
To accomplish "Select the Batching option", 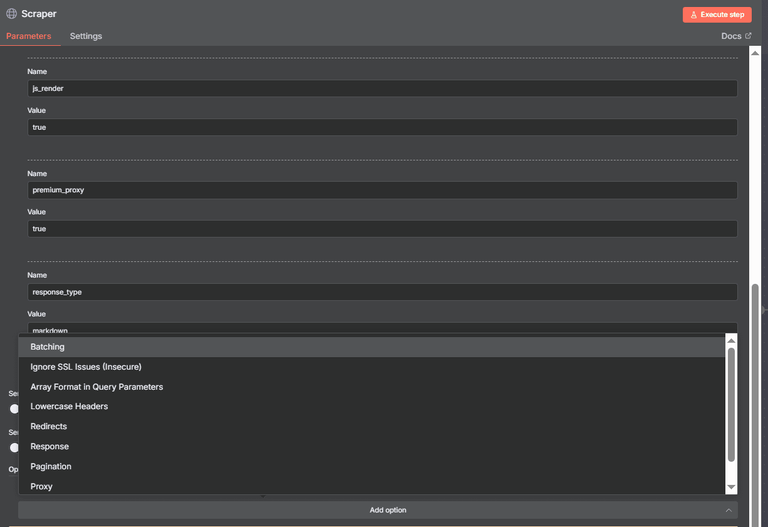I will (x=371, y=347).
